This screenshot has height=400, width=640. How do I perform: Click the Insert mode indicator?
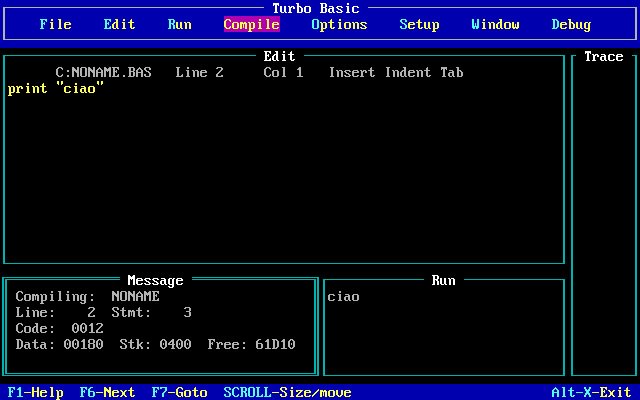(352, 73)
